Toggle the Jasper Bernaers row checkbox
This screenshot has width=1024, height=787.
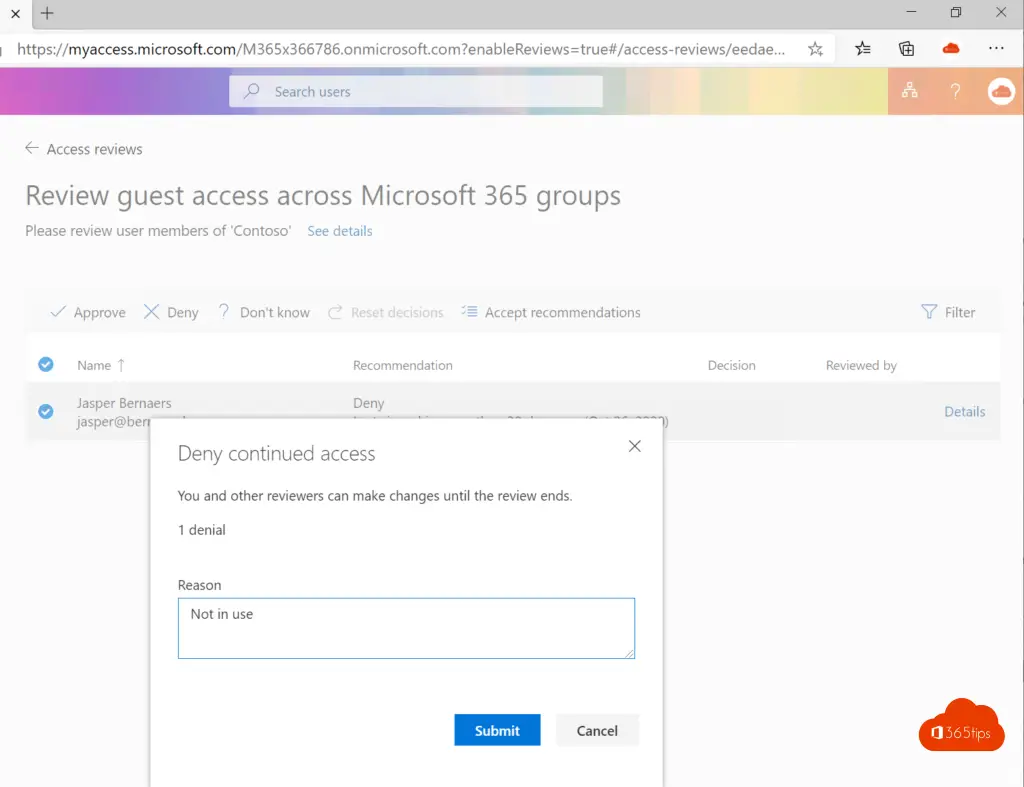(x=46, y=411)
